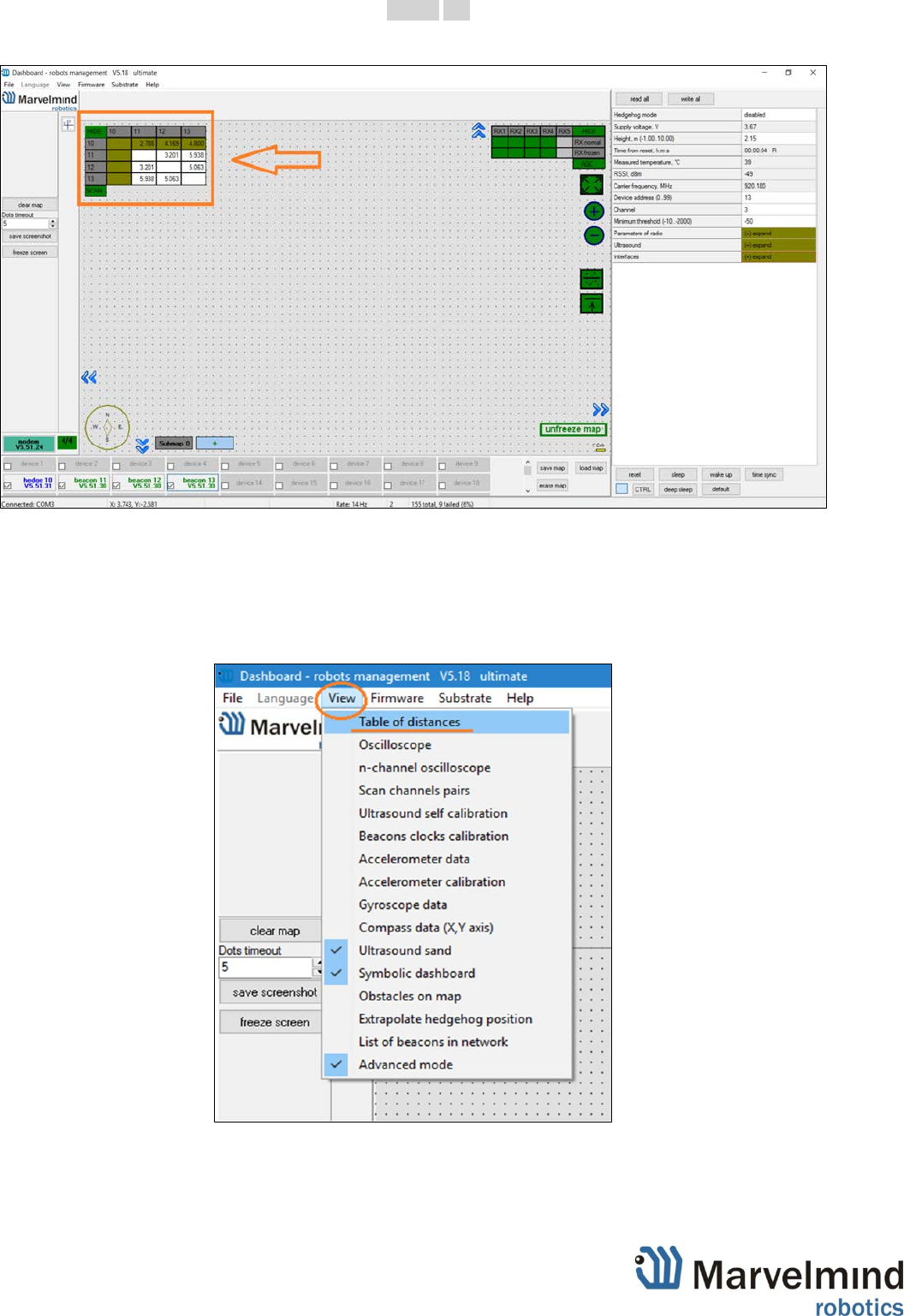Viewport: 904px width, 1316px height.
Task: Click the blue plus button beside Submap 0
Action: click(215, 444)
